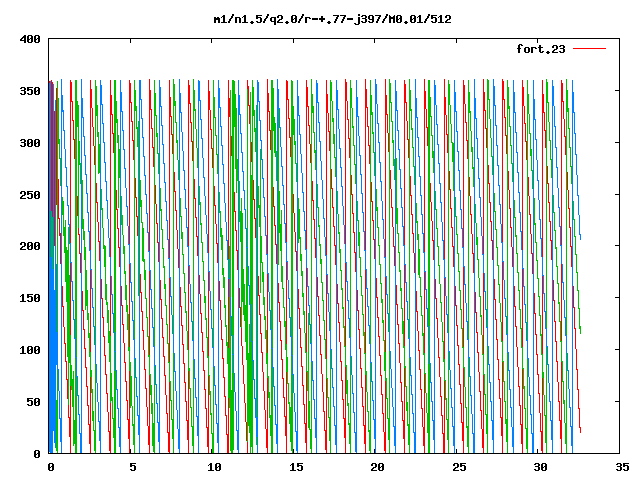Click the x-axis label 25
640x480 pixels.
click(x=459, y=467)
